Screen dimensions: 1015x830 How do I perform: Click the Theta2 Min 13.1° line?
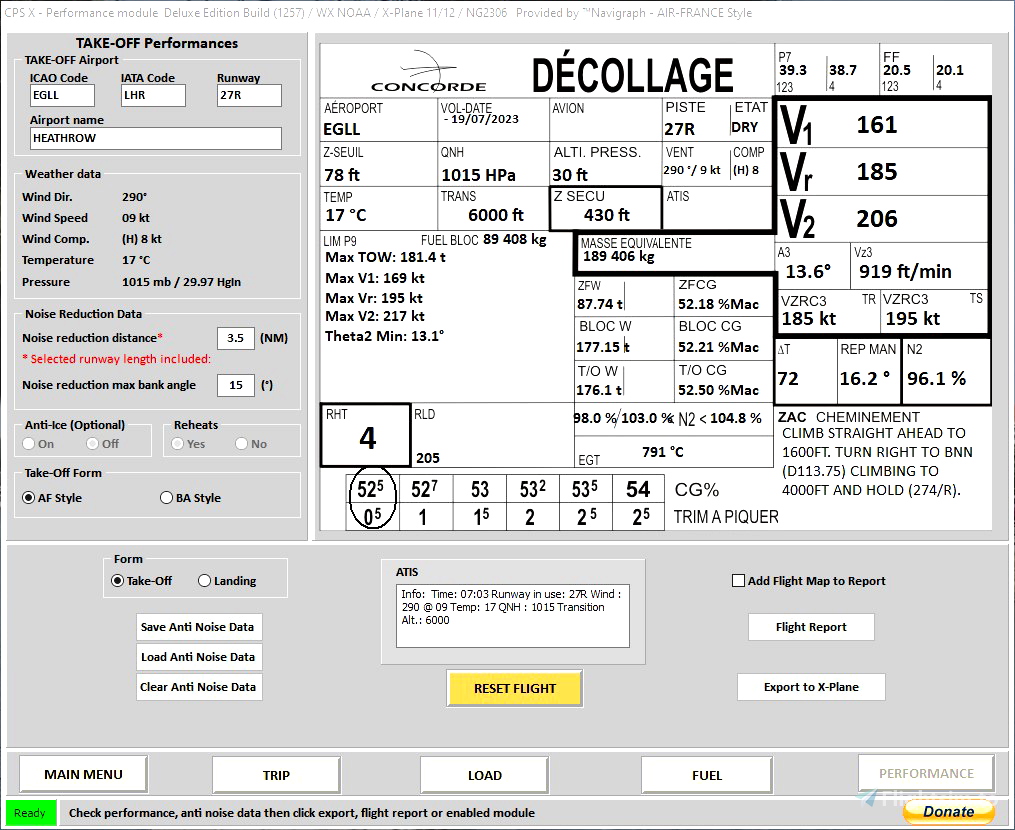click(x=385, y=336)
